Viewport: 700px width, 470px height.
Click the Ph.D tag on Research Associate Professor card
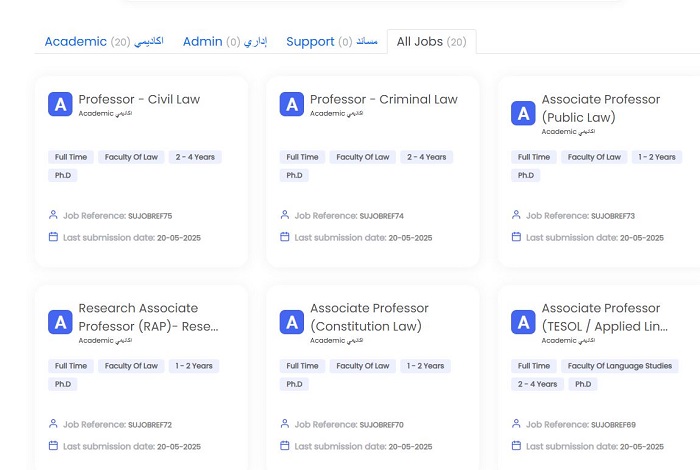(x=63, y=384)
